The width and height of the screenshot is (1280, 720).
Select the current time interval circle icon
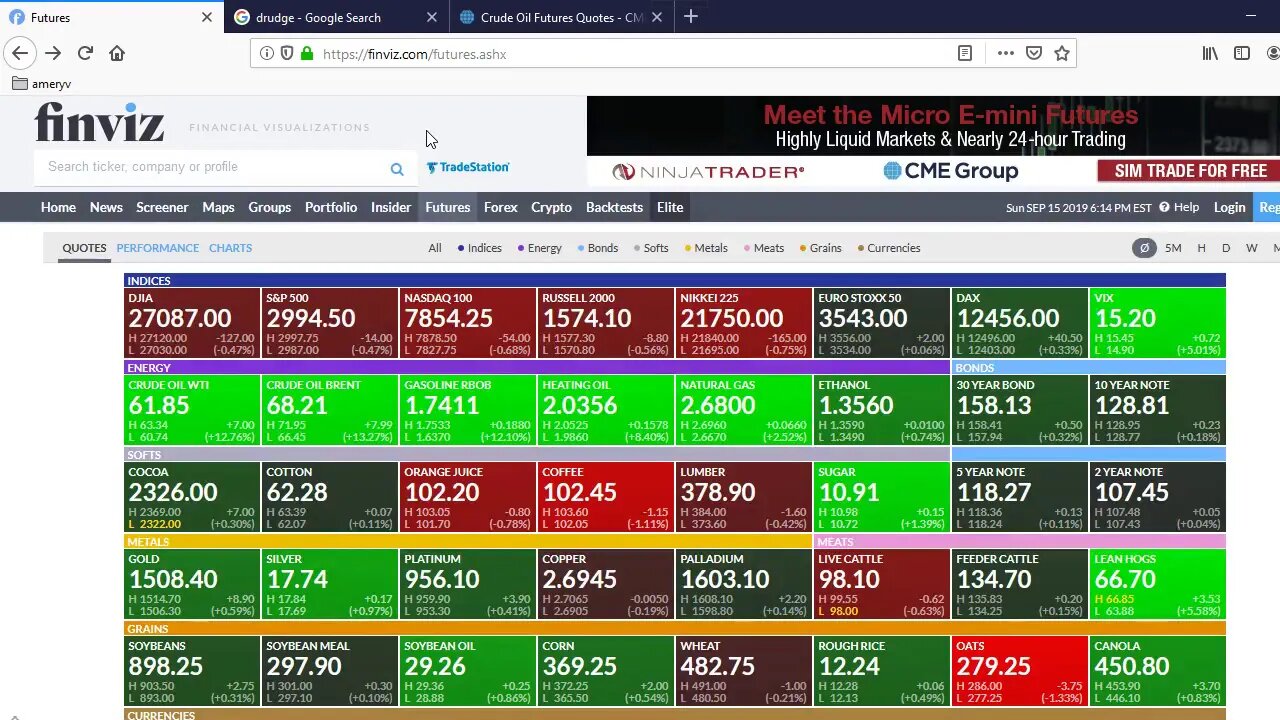pyautogui.click(x=1144, y=248)
